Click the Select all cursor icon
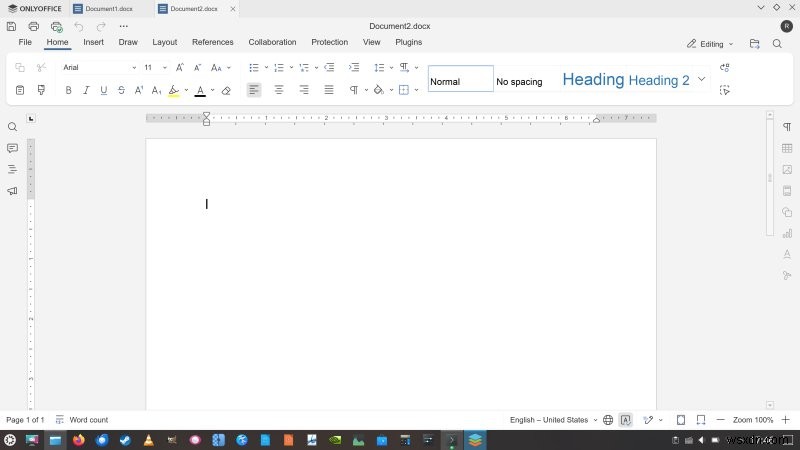Image resolution: width=800 pixels, height=450 pixels. pos(724,90)
